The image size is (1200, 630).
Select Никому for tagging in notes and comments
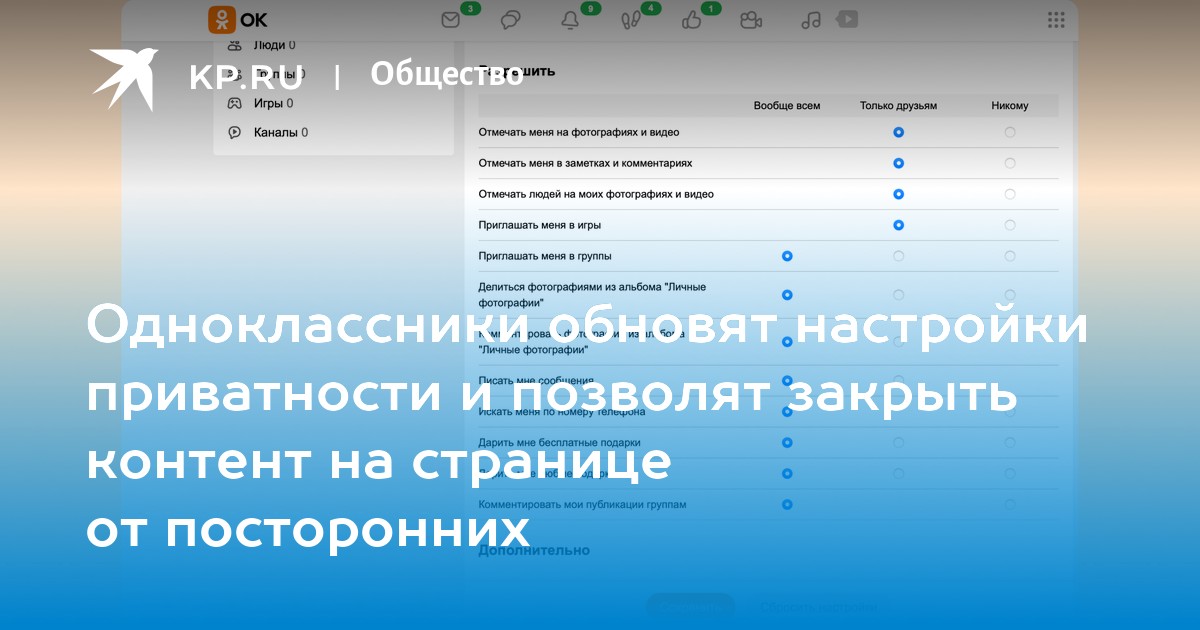1010,163
